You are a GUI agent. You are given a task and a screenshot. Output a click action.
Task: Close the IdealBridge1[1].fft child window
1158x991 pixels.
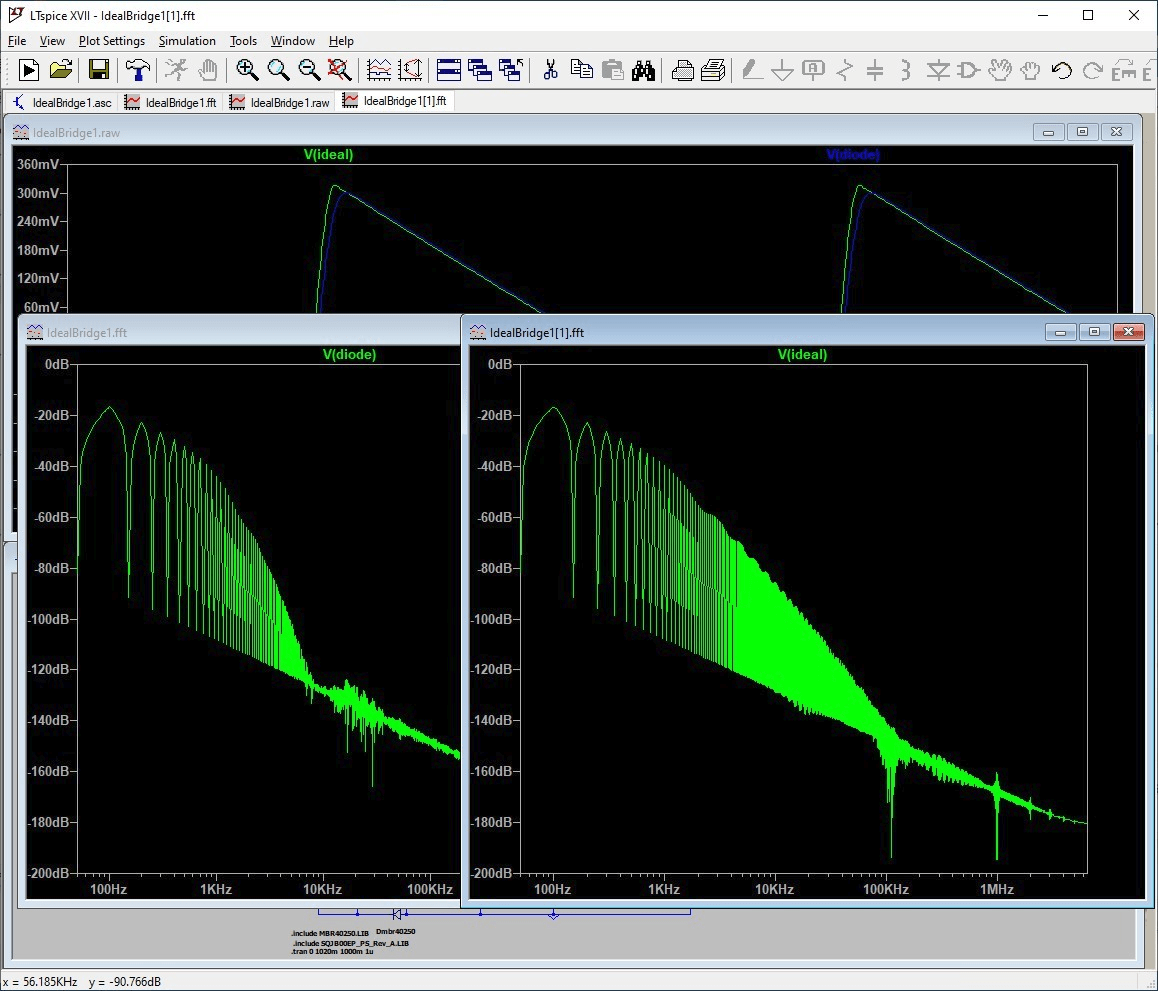[1128, 332]
